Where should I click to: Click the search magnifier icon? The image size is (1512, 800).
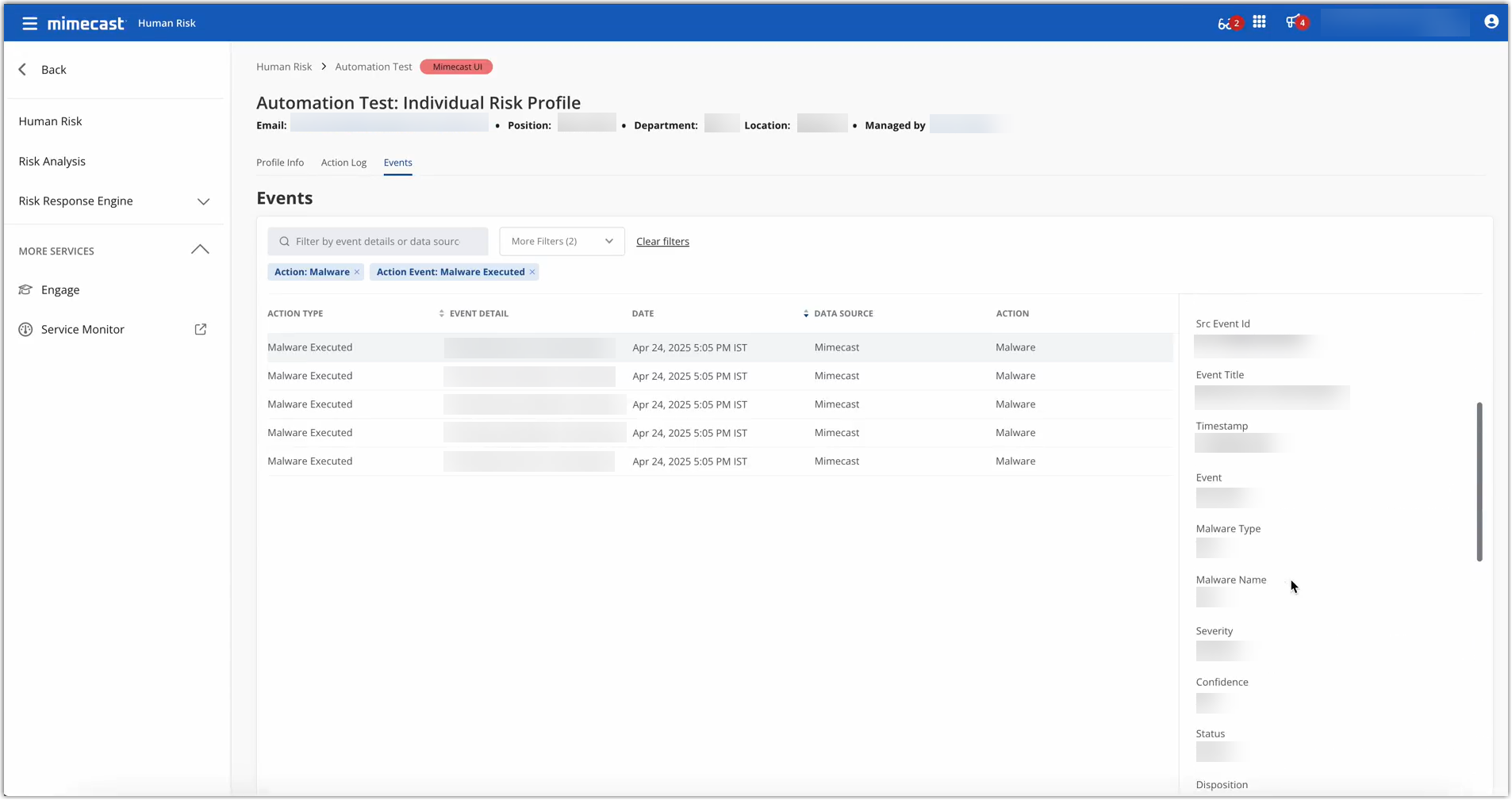pos(284,242)
